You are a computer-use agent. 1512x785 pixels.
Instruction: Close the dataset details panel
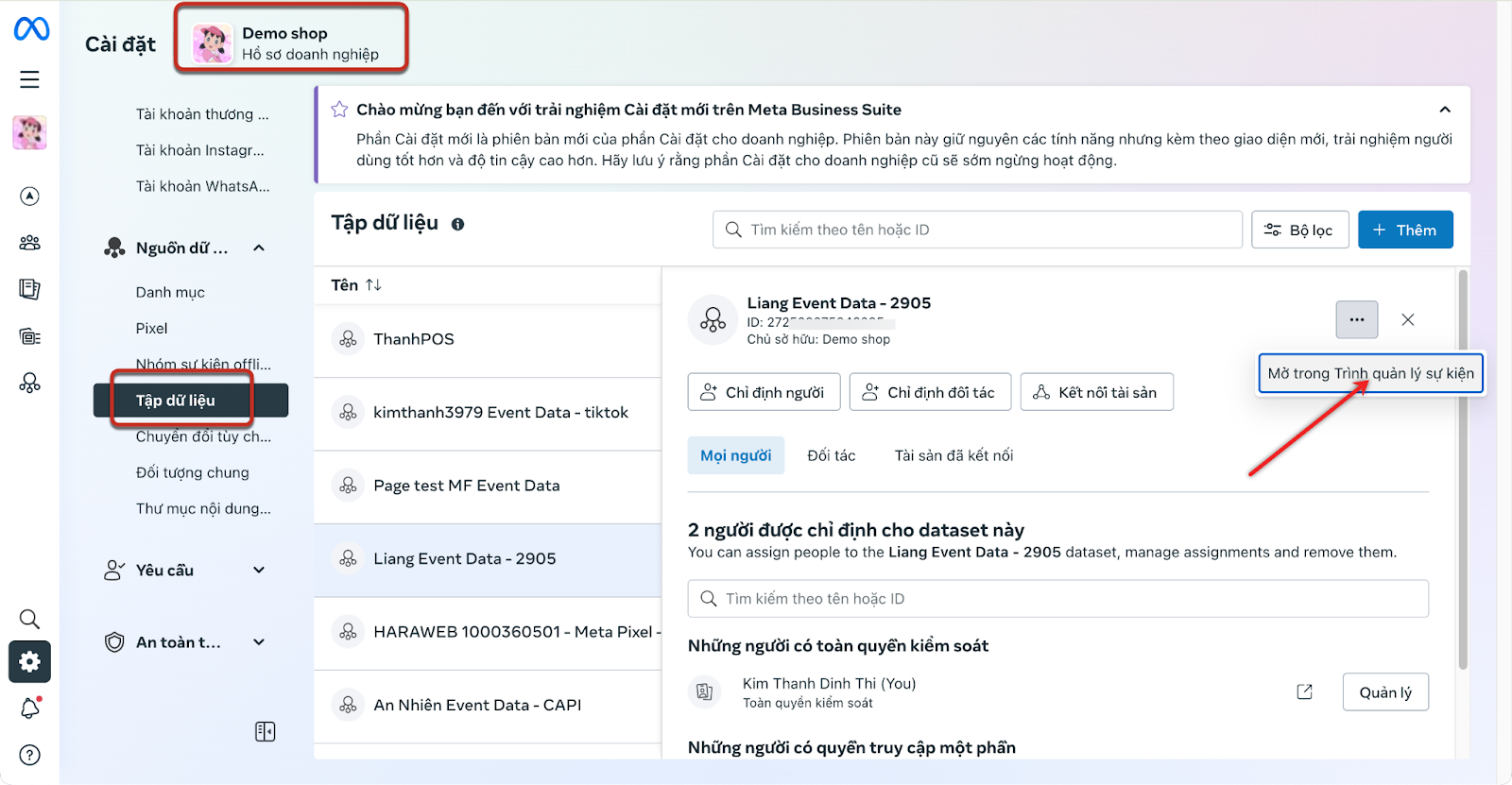(x=1408, y=319)
